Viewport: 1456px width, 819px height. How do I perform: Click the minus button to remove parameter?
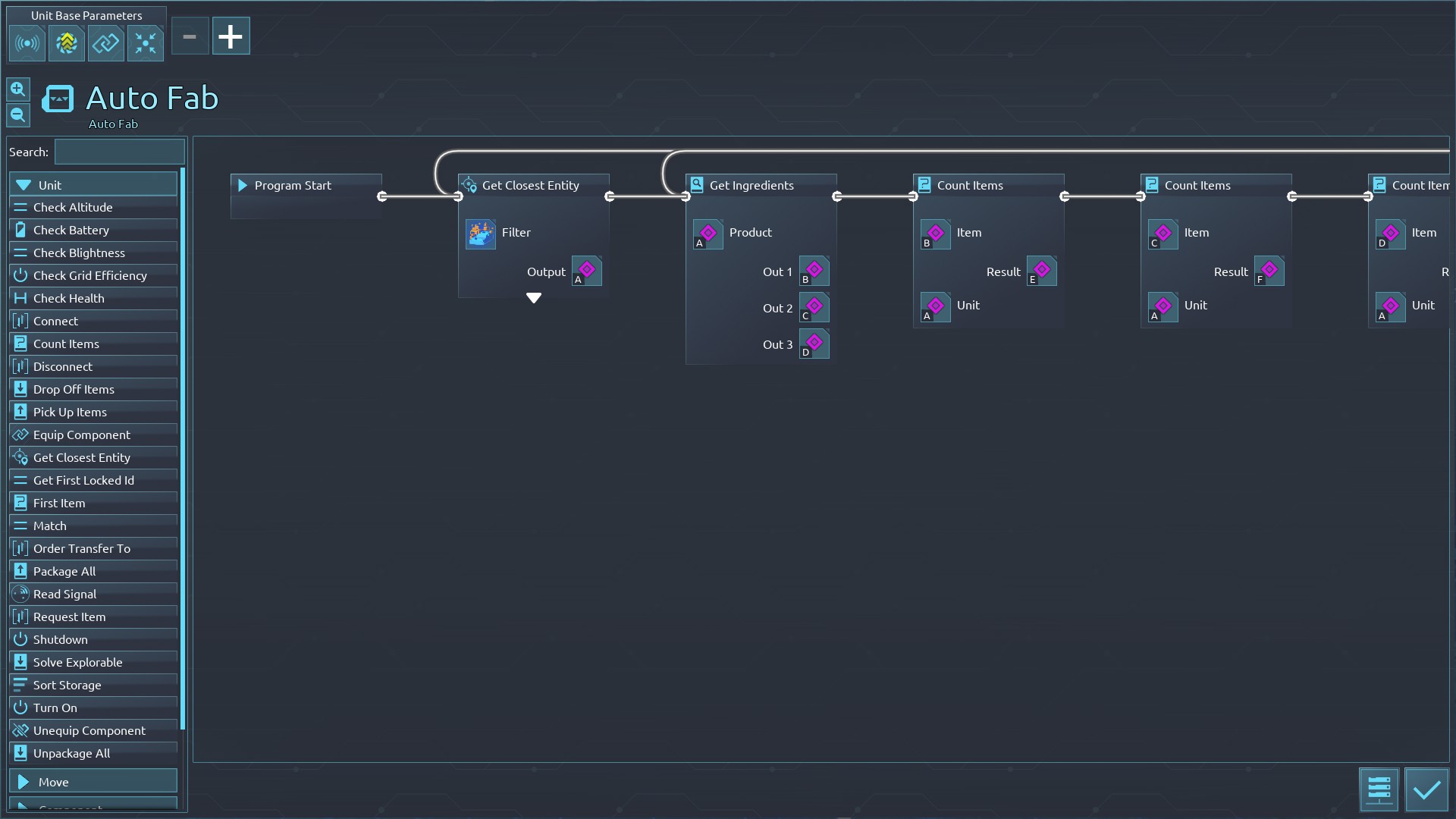(190, 36)
